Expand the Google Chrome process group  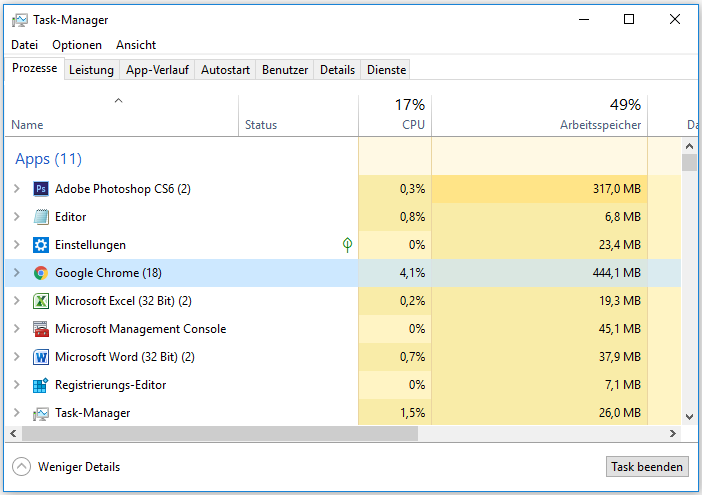(x=17, y=273)
